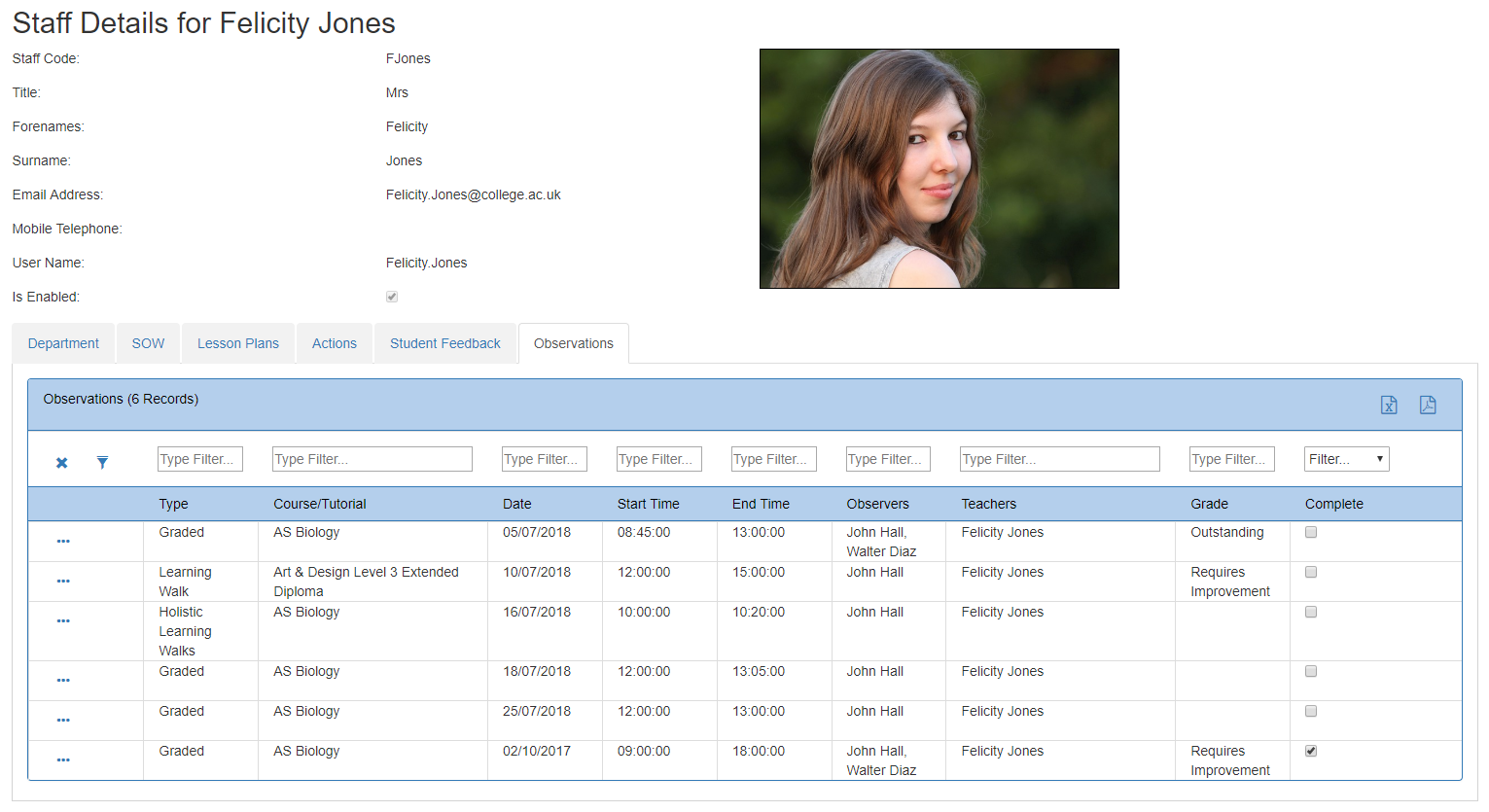
Task: Apply filters with the funnel icon
Action: 102,463
